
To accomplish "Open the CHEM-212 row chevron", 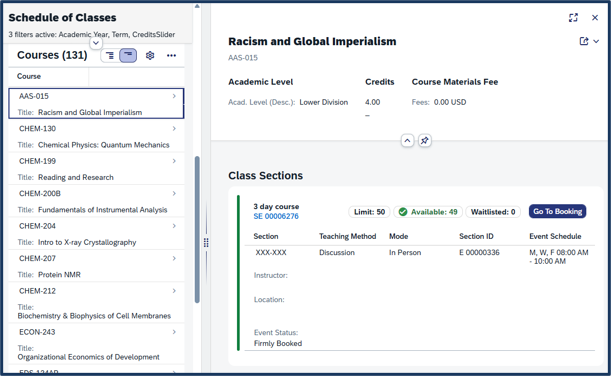I will pyautogui.click(x=174, y=291).
